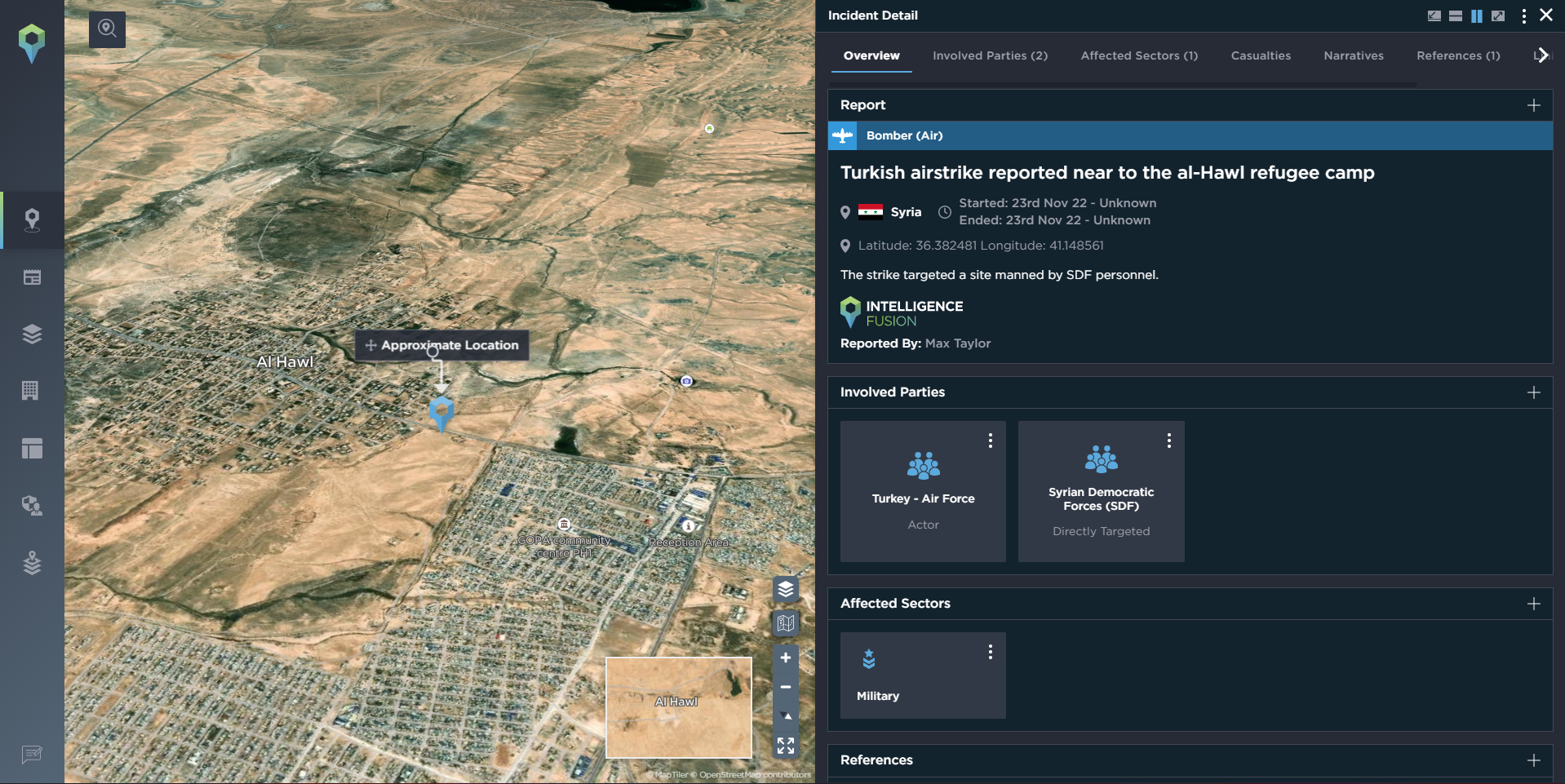Switch to the Overview tab

pos(871,55)
